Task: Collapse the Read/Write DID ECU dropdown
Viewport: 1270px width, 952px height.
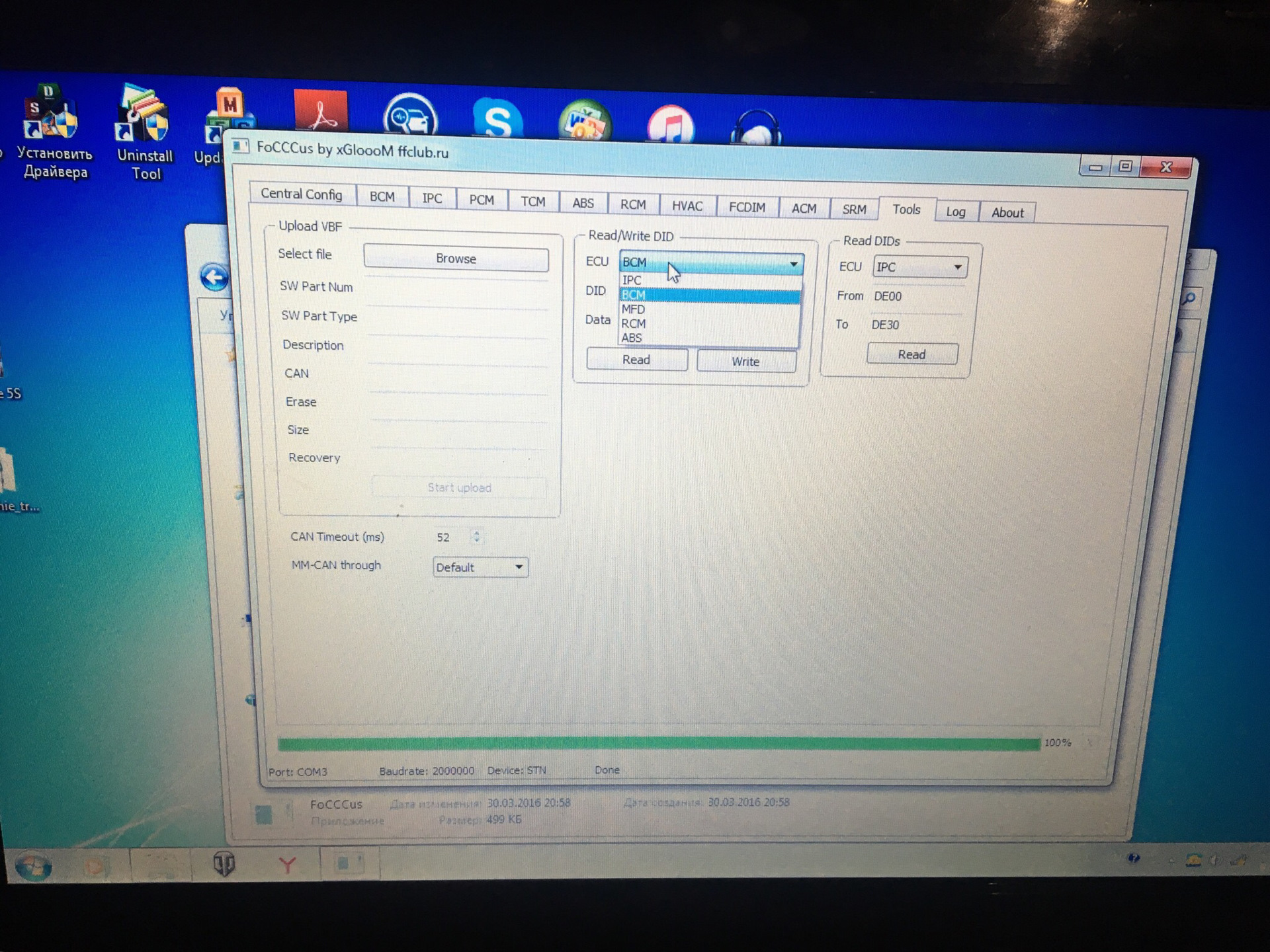Action: (x=711, y=262)
